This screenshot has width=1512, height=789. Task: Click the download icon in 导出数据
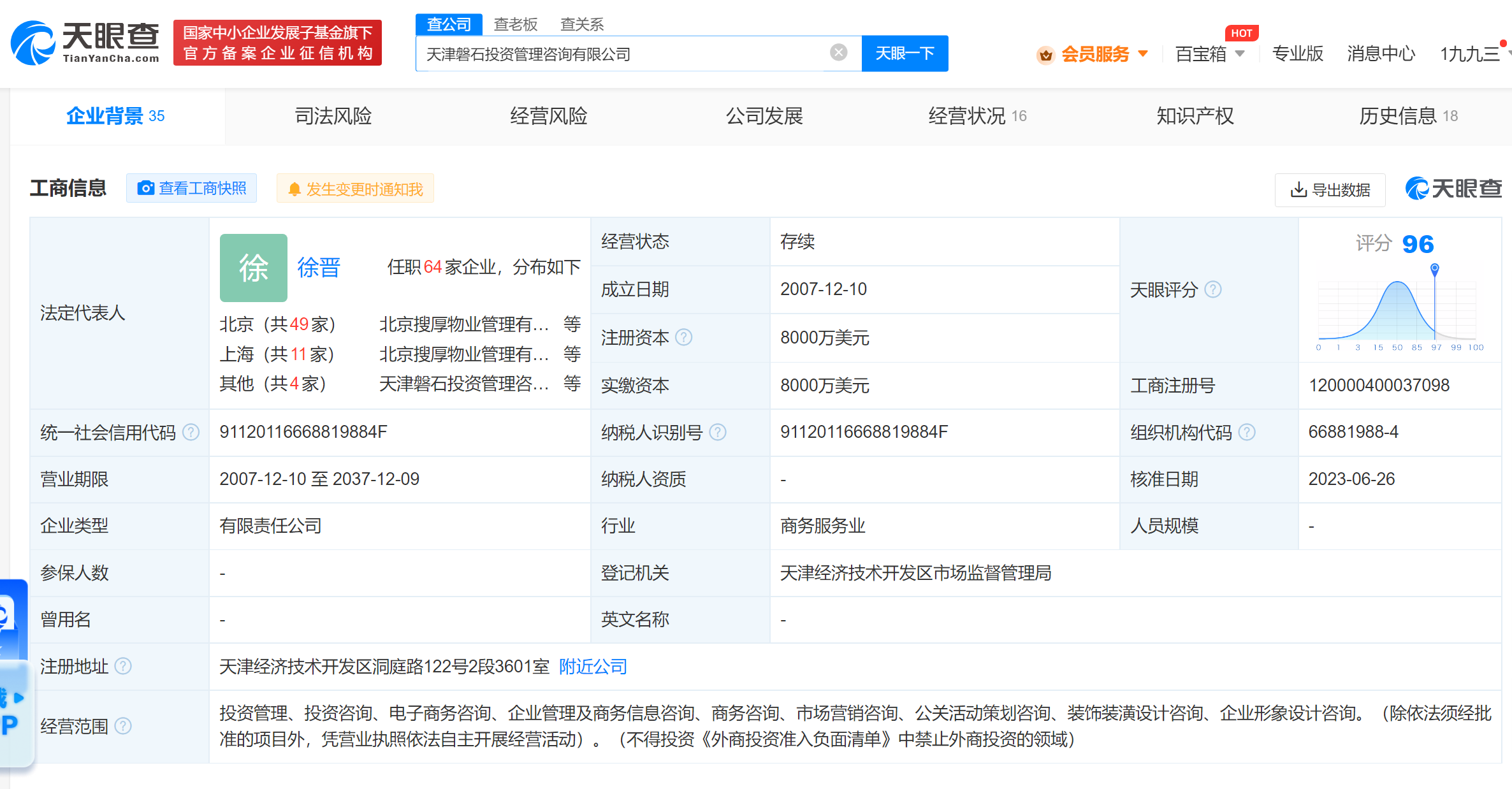click(1298, 189)
